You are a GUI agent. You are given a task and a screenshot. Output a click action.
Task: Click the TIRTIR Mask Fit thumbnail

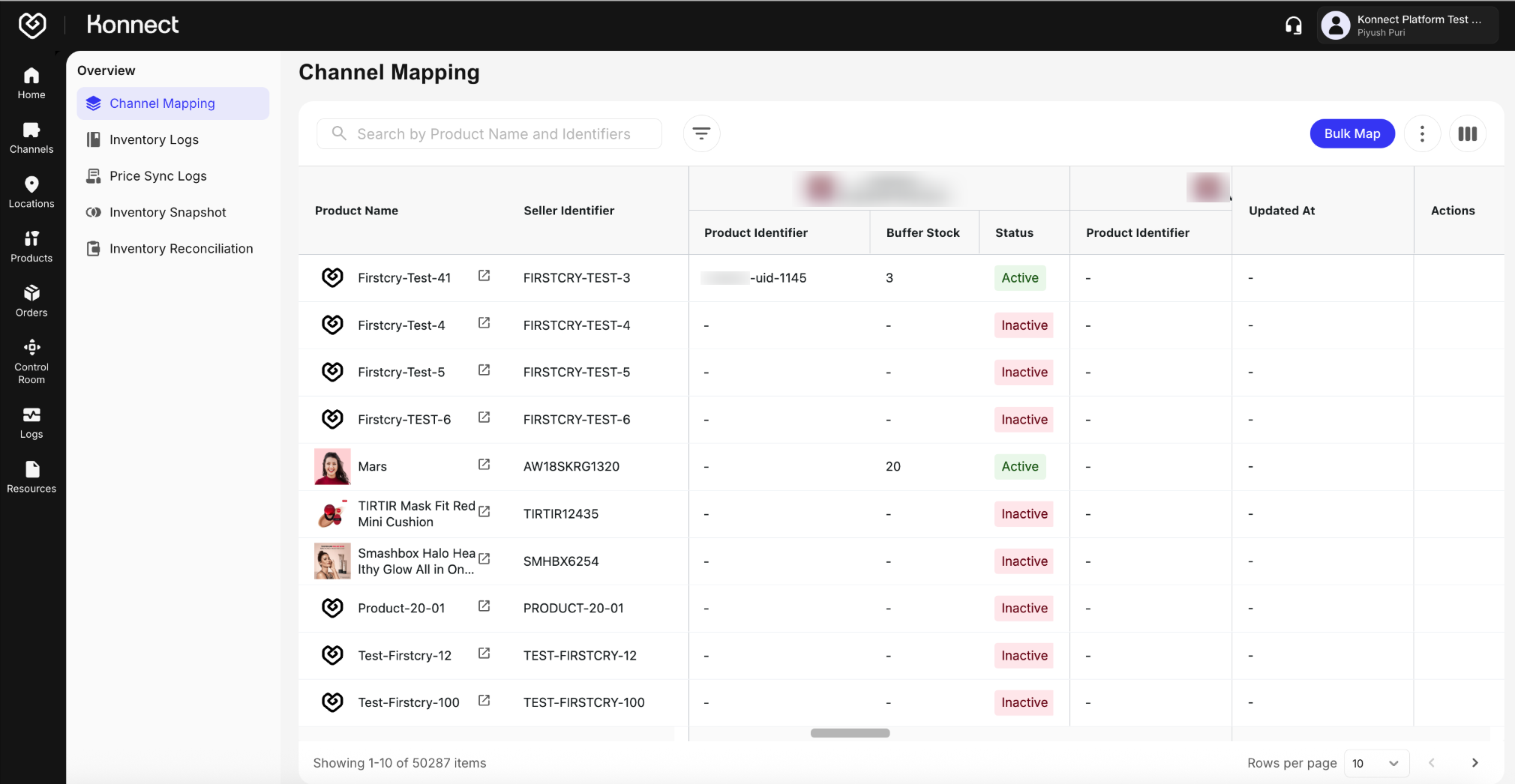coord(332,514)
